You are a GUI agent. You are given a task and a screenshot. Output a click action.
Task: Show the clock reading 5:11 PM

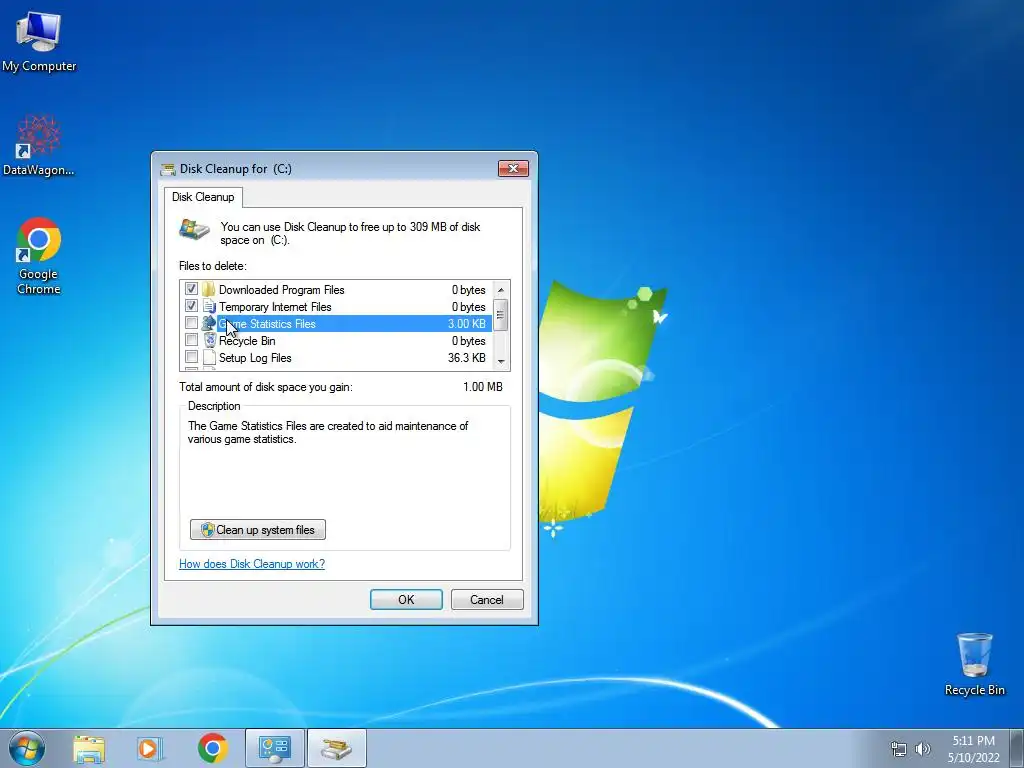973,741
